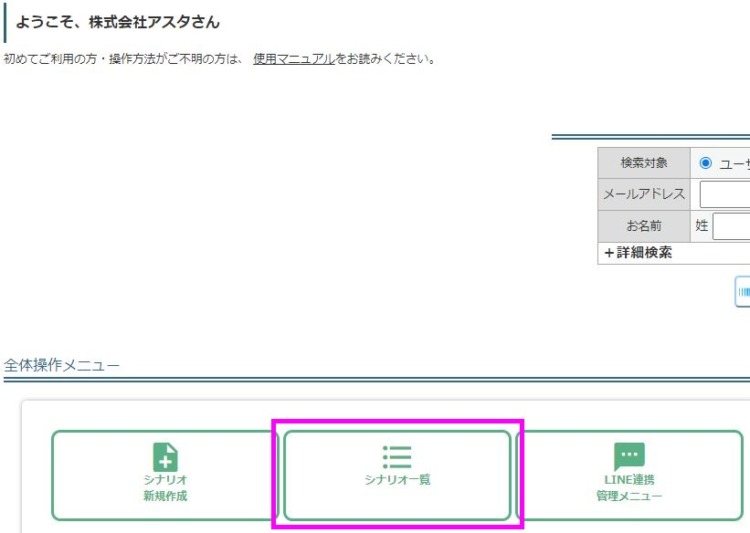Click the ようこそ、株式会社アスタさん heading
Viewport: 750px width, 533px height.
[x=118, y=22]
